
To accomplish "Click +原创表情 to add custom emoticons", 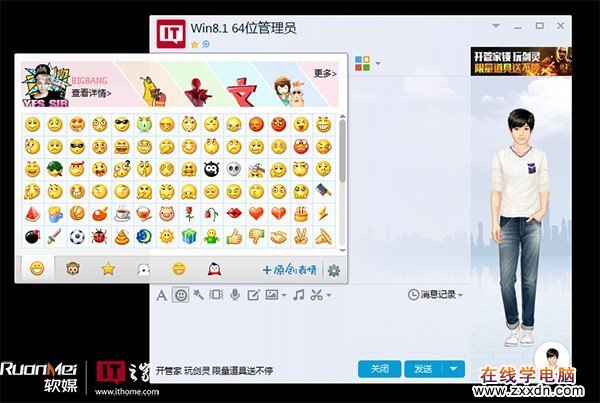I will tap(290, 270).
